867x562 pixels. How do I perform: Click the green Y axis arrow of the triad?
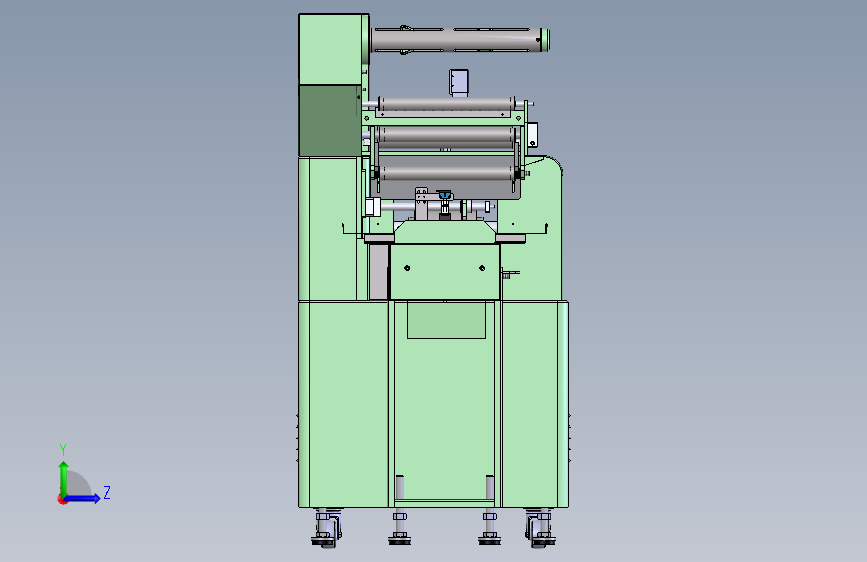pos(64,478)
